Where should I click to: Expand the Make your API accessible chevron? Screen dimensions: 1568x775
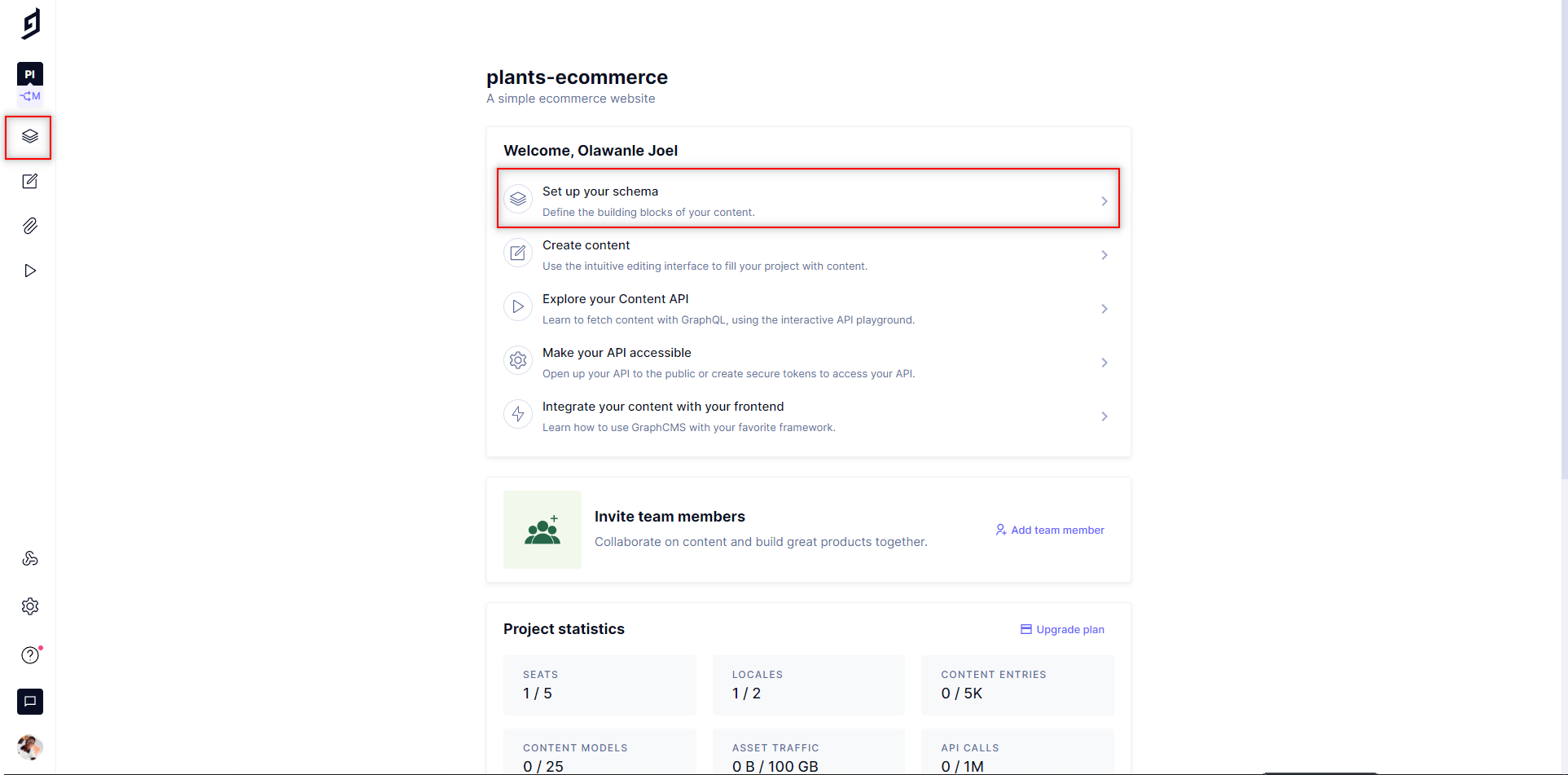pos(1105,362)
